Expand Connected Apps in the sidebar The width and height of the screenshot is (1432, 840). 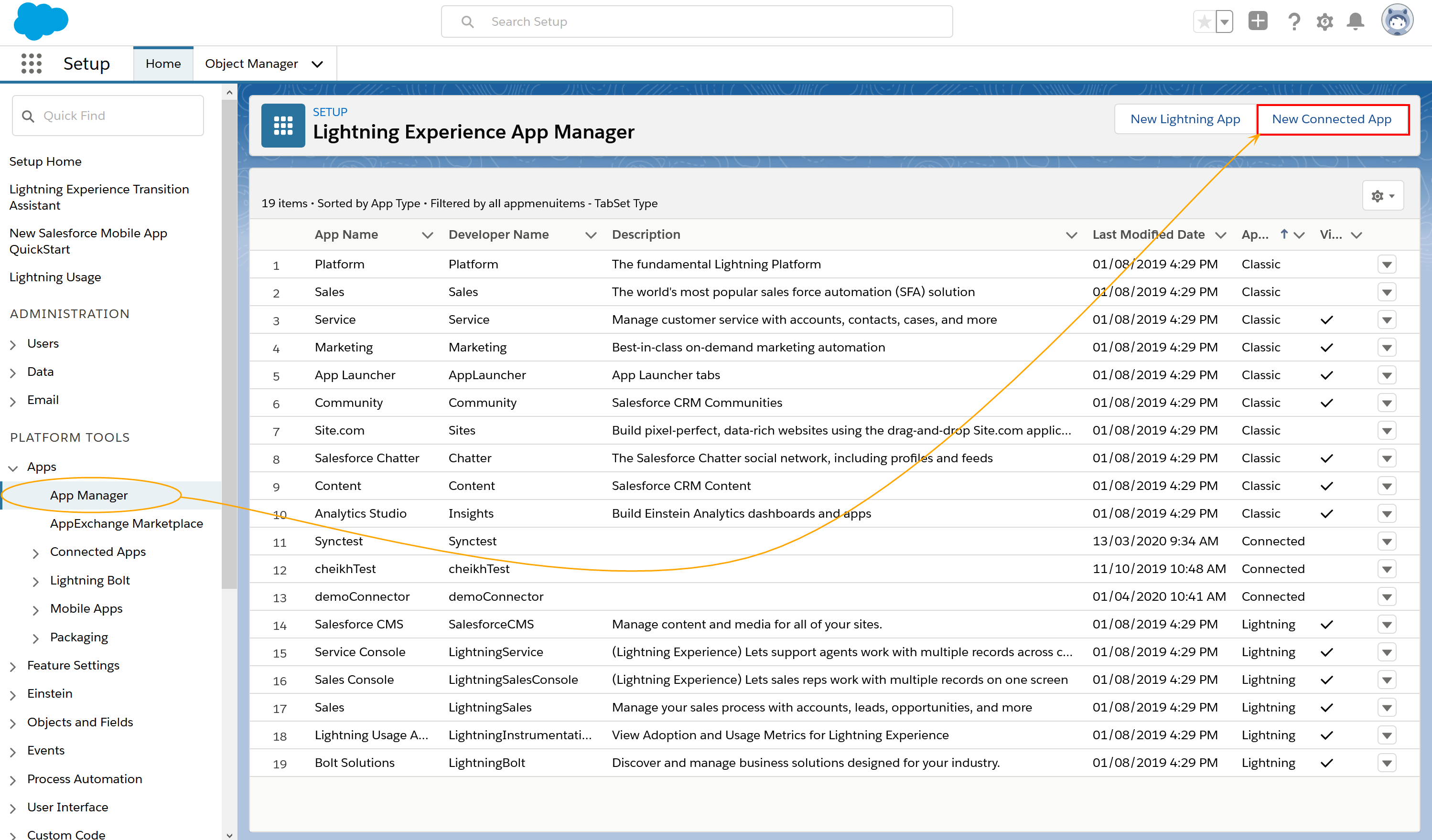[x=36, y=552]
